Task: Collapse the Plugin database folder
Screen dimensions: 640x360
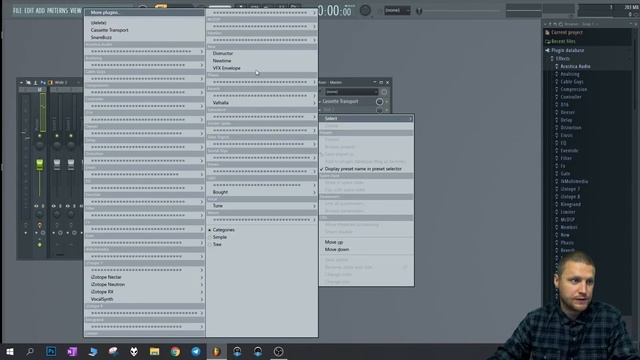Action: point(567,50)
